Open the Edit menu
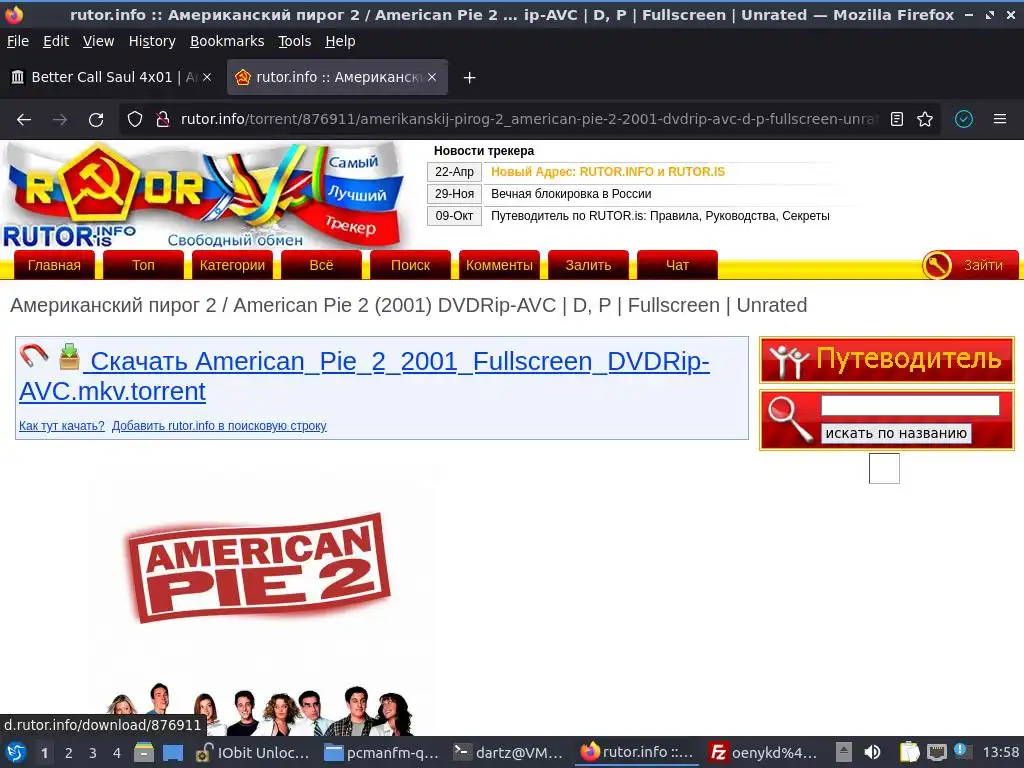This screenshot has width=1024, height=768. point(56,41)
